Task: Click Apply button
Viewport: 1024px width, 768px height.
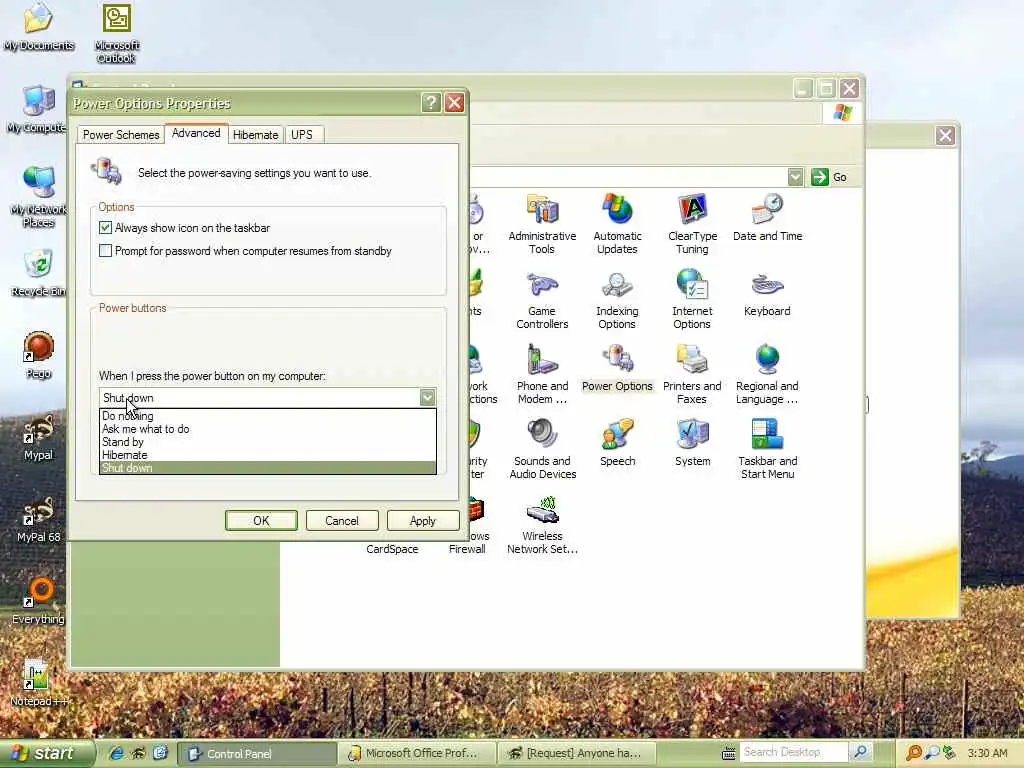Action: (423, 520)
